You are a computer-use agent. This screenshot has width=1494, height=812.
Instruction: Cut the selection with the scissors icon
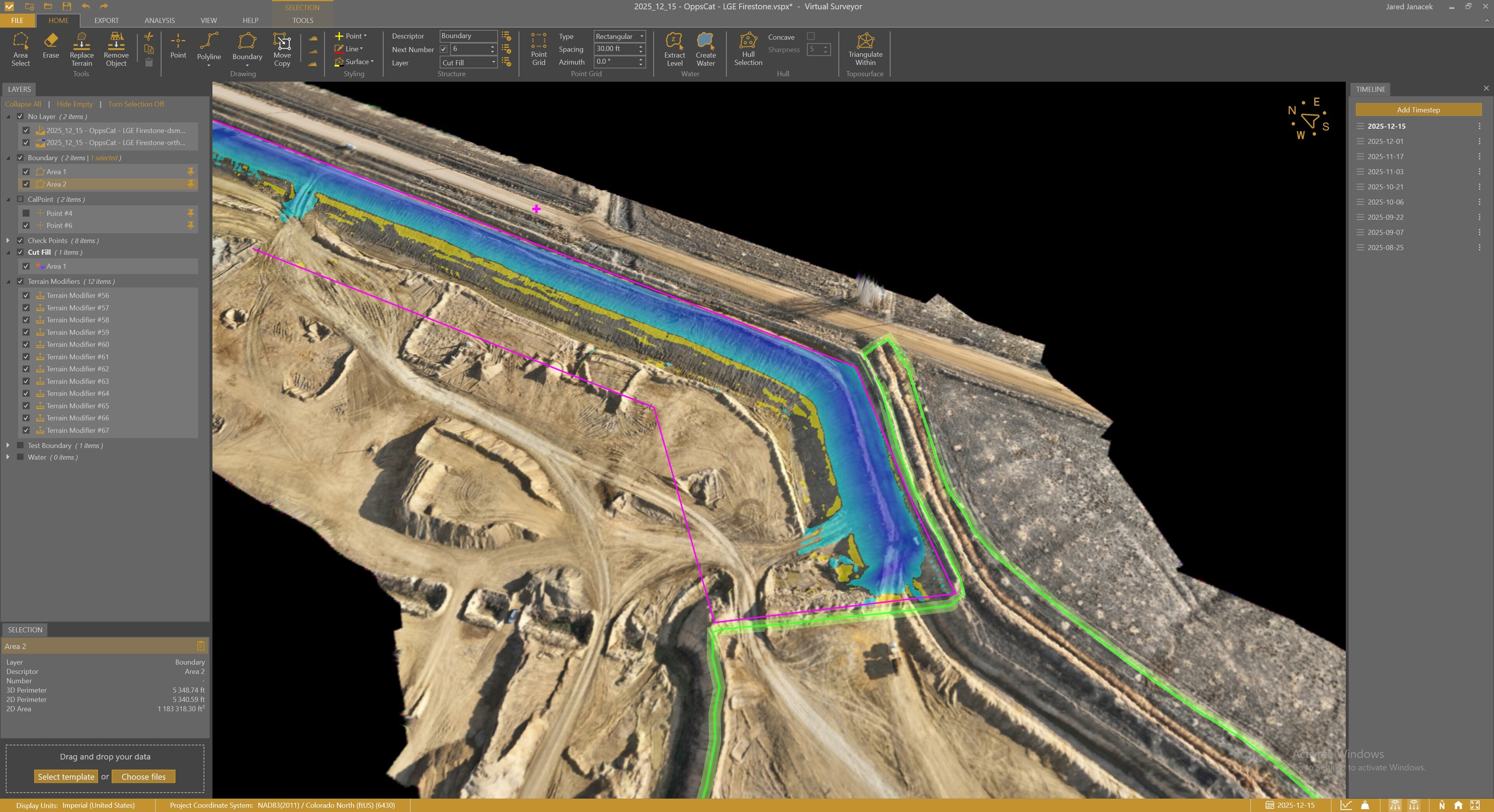[x=149, y=37]
